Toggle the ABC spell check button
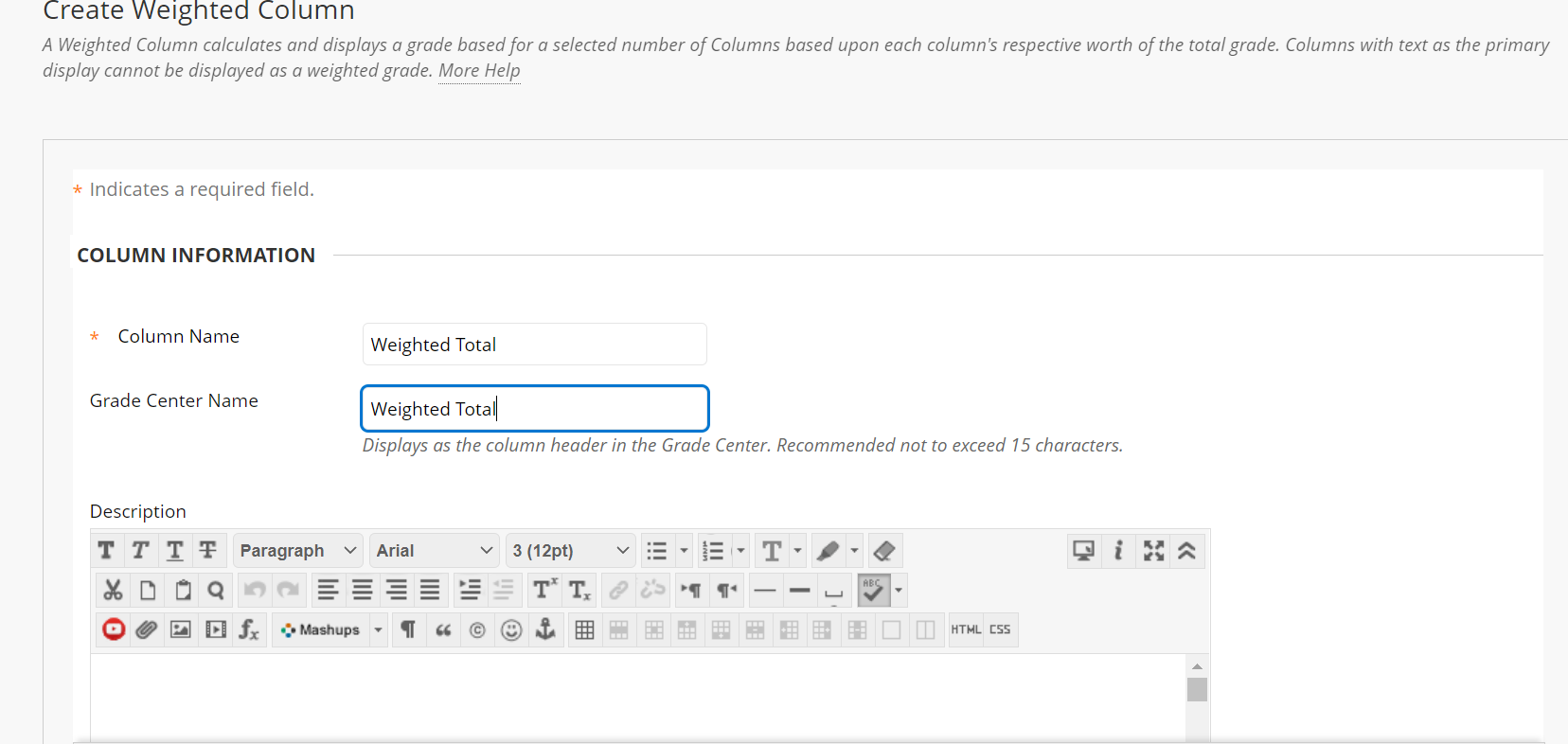This screenshot has width=1568, height=744. click(873, 591)
